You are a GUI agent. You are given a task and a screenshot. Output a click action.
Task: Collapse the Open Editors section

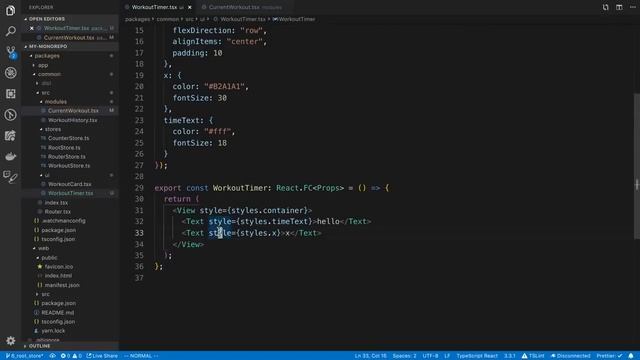point(47,19)
